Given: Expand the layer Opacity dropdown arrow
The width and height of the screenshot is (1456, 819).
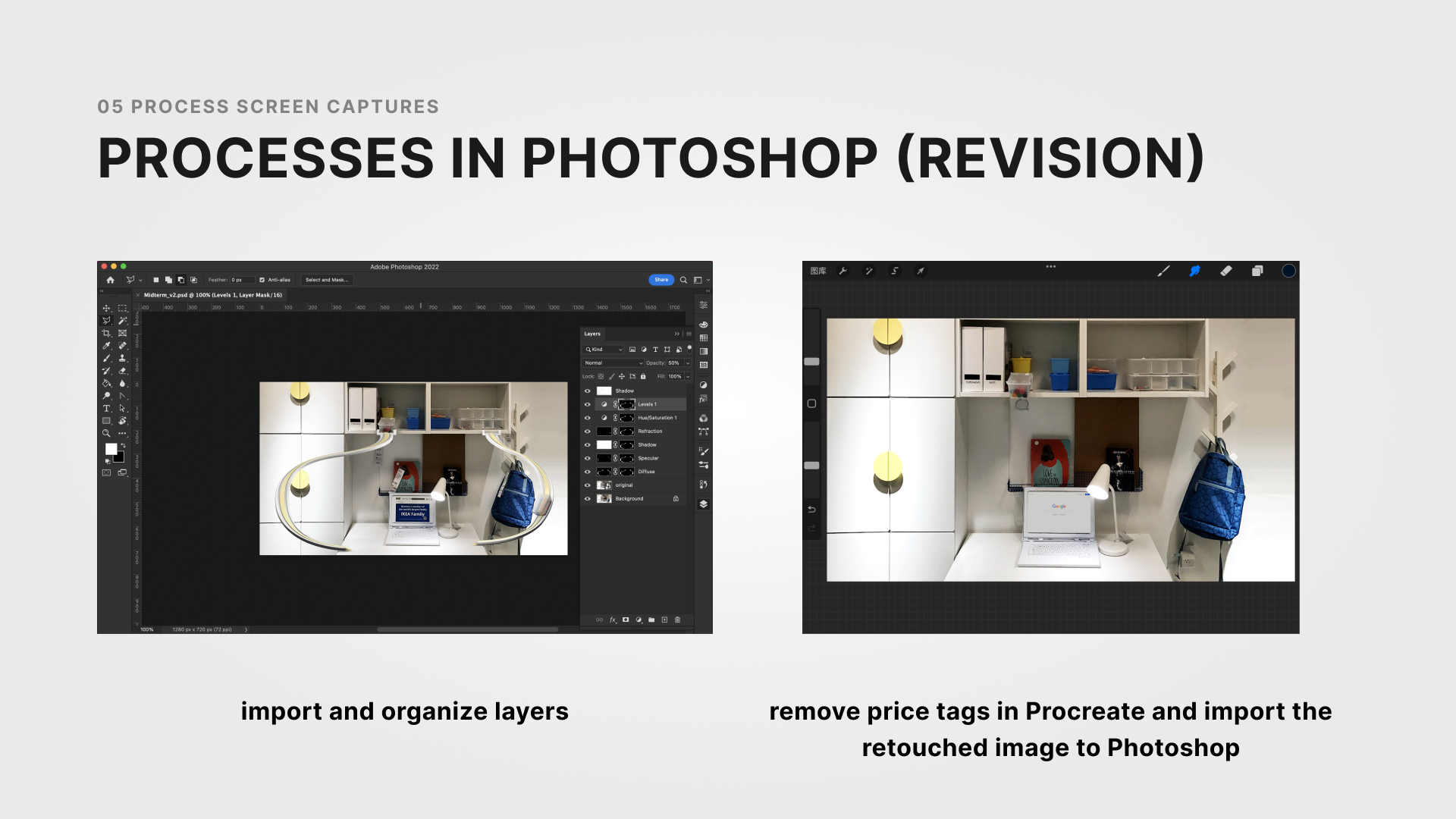Looking at the screenshot, I should coord(688,362).
